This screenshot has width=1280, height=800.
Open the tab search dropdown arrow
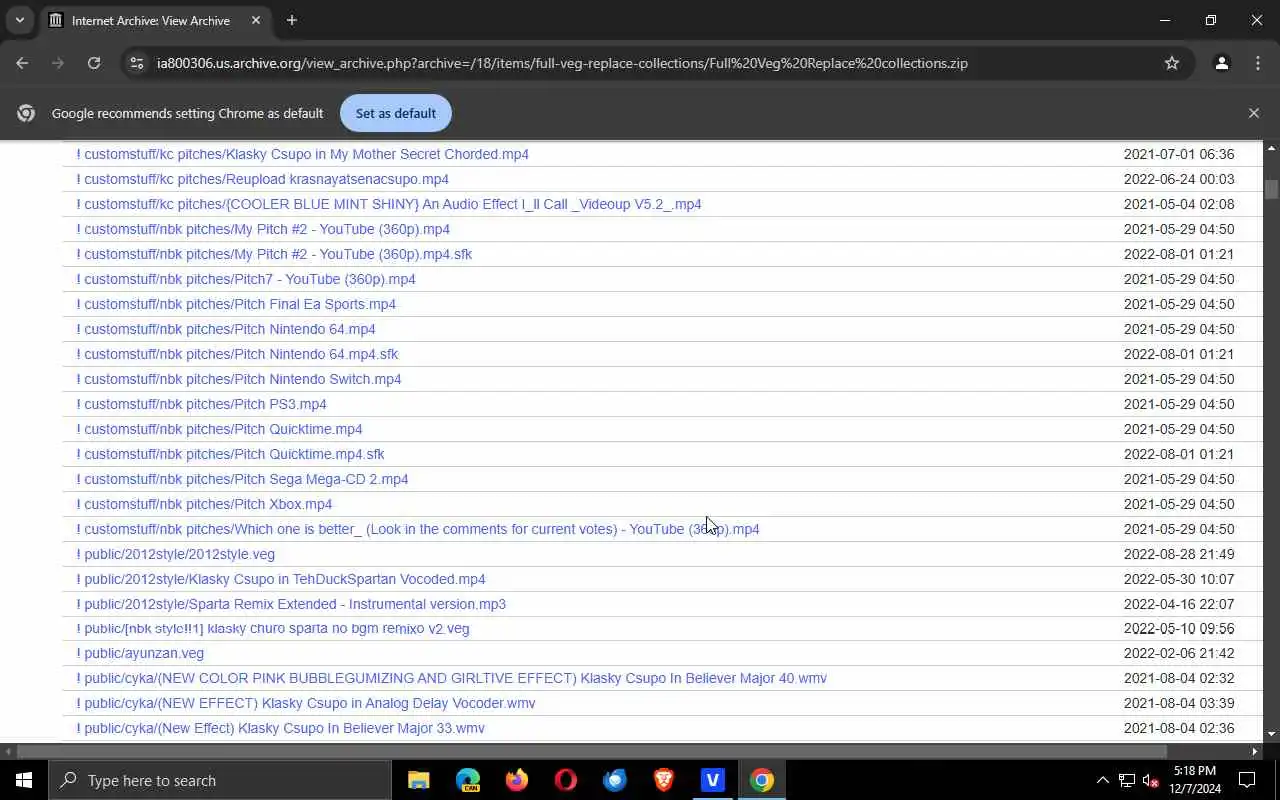(19, 20)
